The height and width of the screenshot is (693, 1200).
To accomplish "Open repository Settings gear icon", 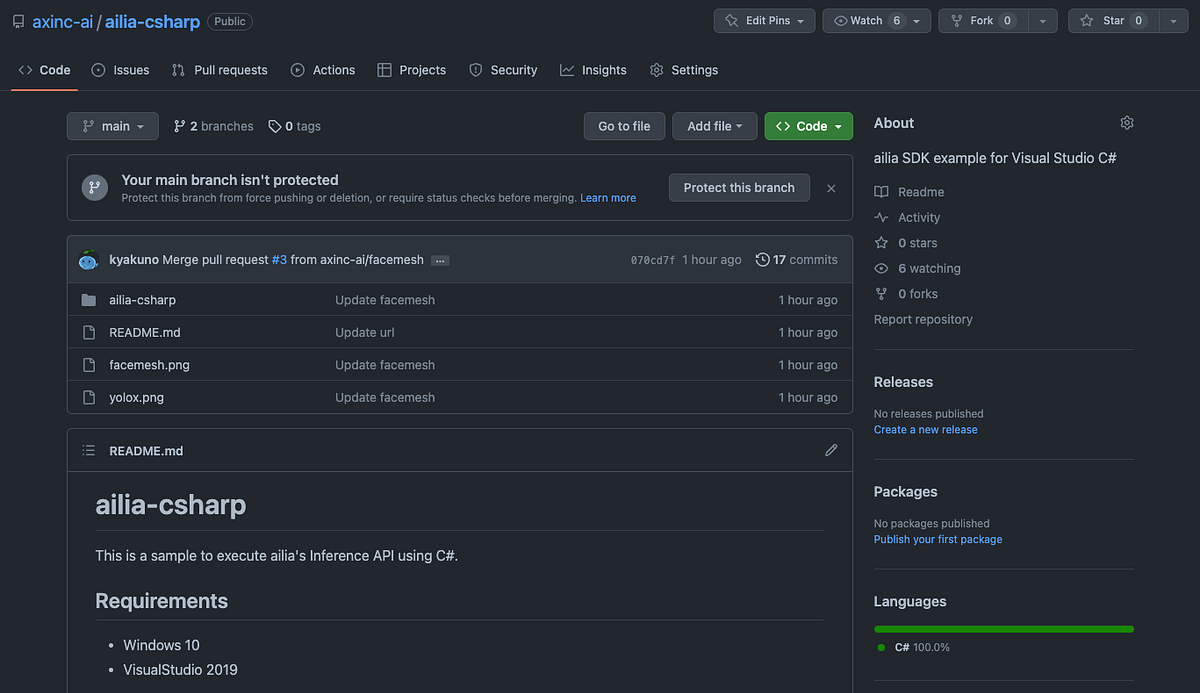I will pyautogui.click(x=656, y=70).
